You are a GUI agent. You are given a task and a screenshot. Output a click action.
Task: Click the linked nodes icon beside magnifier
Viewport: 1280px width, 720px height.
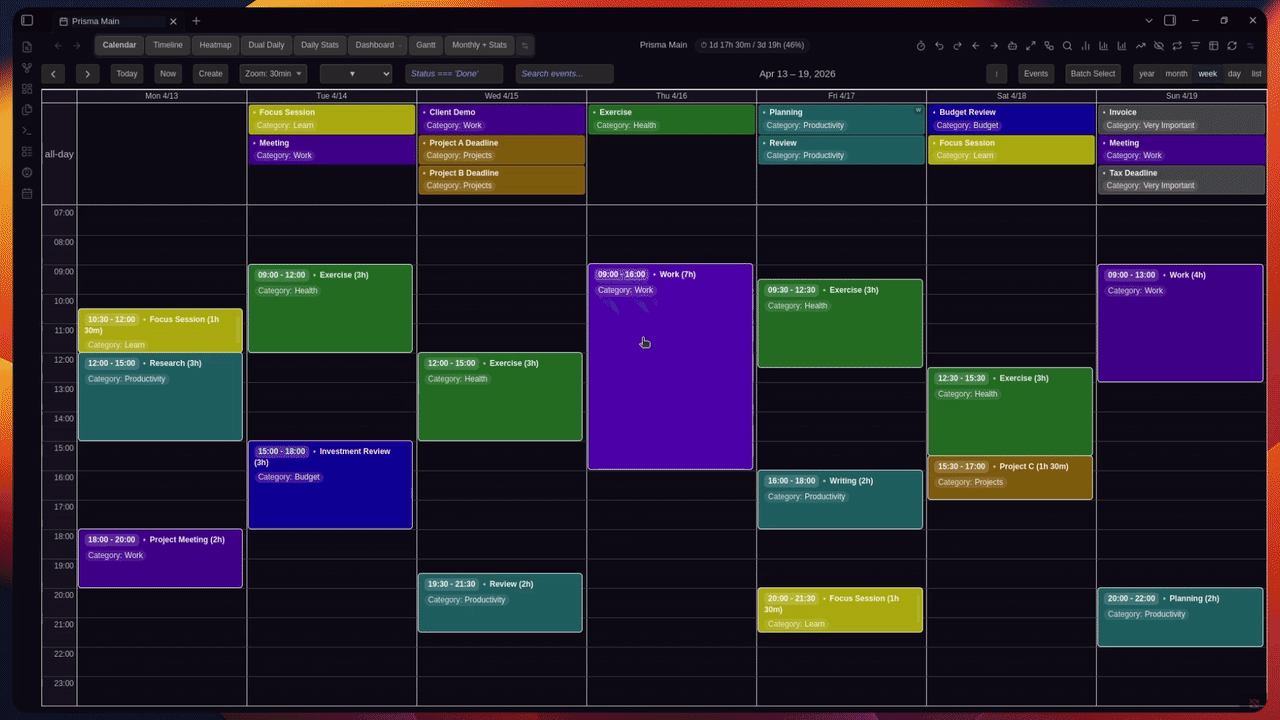[1049, 46]
